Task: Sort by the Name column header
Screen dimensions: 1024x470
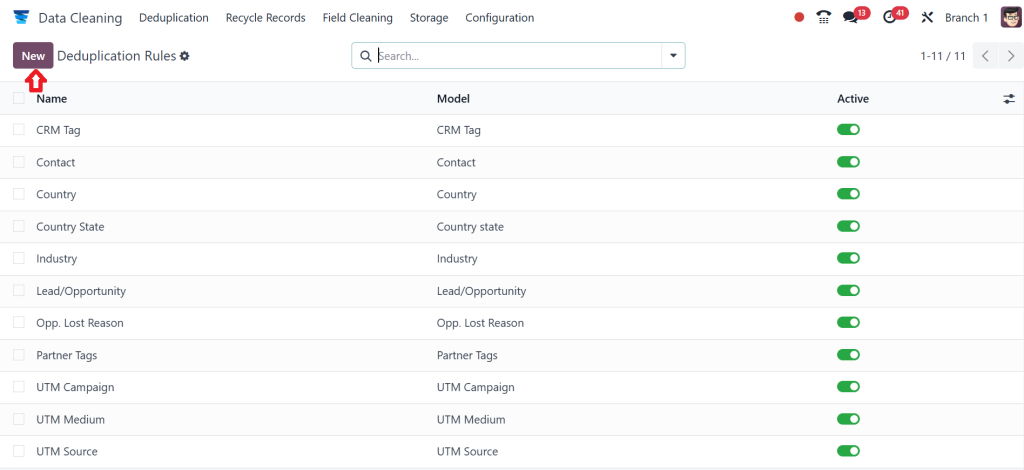Action: tap(52, 99)
